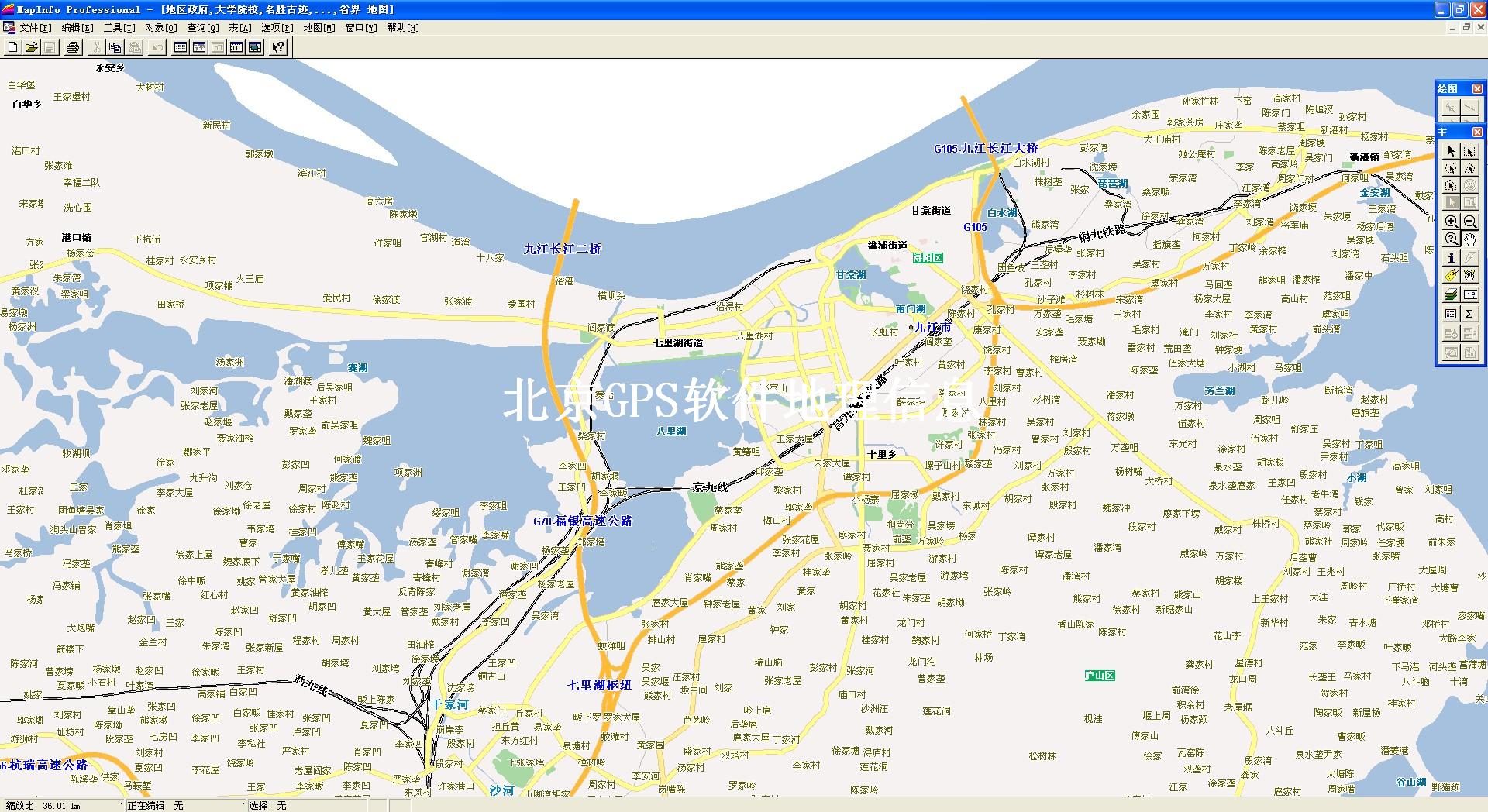Click the 九江市 city label on map
Viewport: 1488px width, 812px height.
click(x=932, y=328)
